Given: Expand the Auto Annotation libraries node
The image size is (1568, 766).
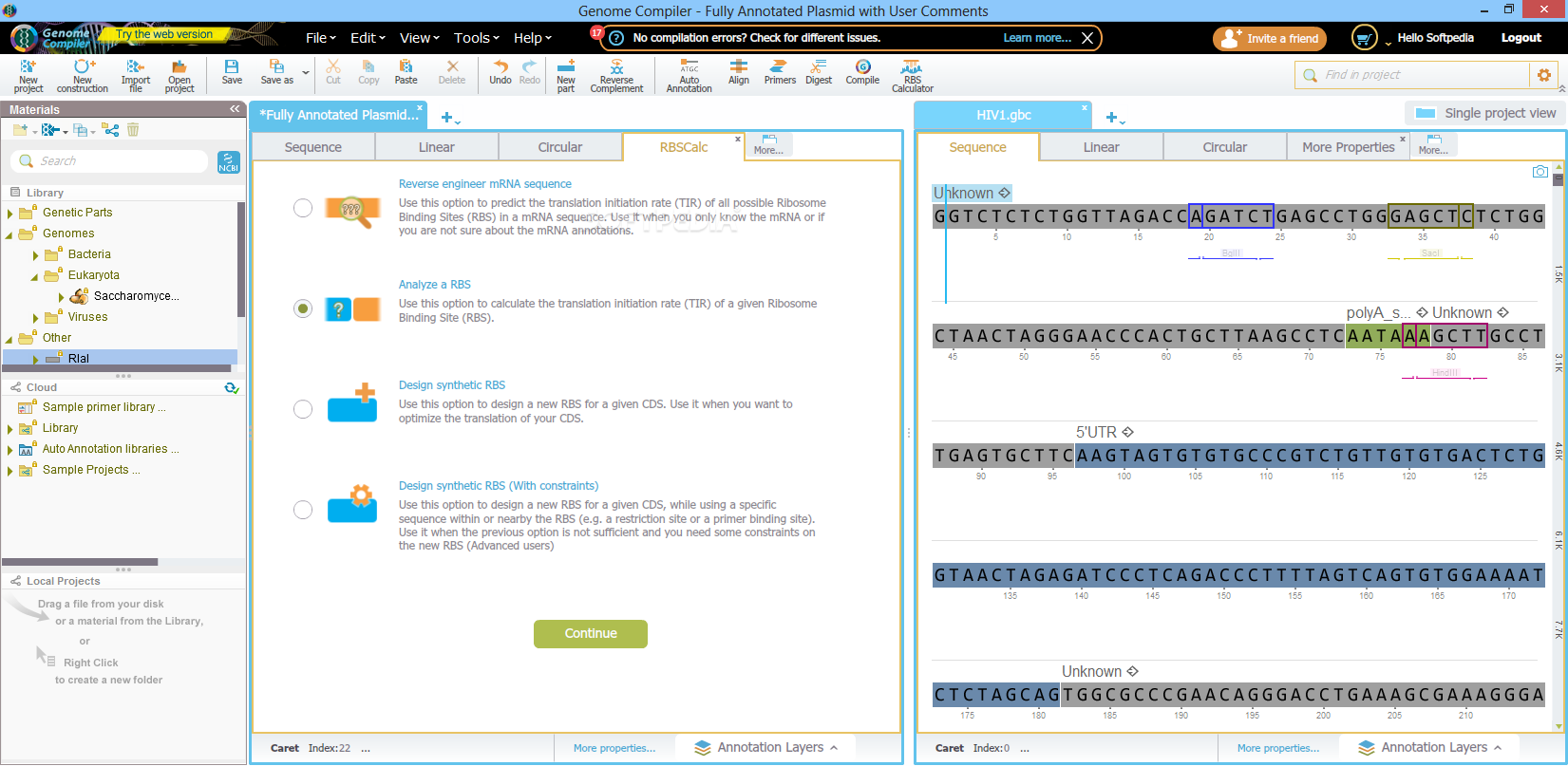Looking at the screenshot, I should [9, 450].
